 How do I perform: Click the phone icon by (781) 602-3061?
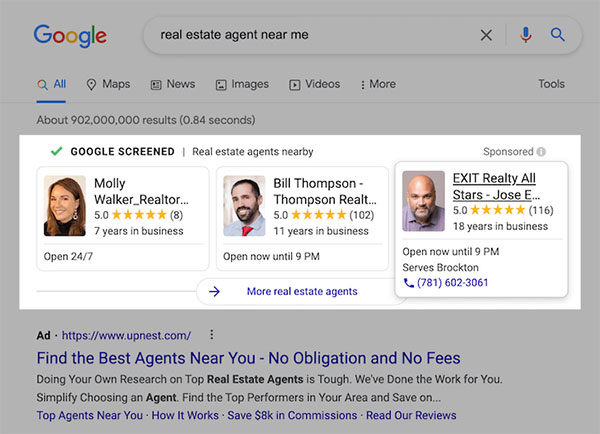409,283
